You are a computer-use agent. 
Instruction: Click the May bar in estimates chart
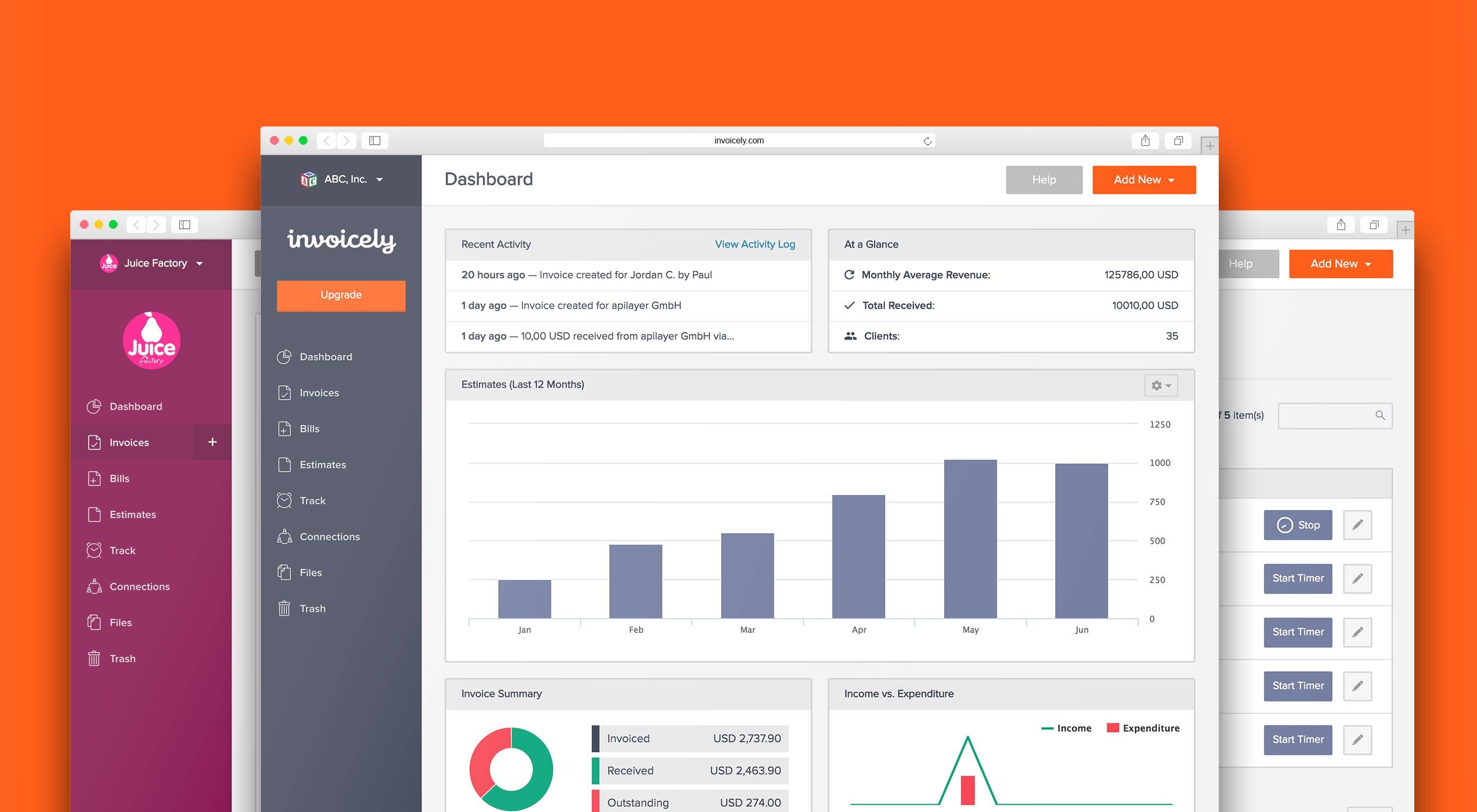pos(970,539)
